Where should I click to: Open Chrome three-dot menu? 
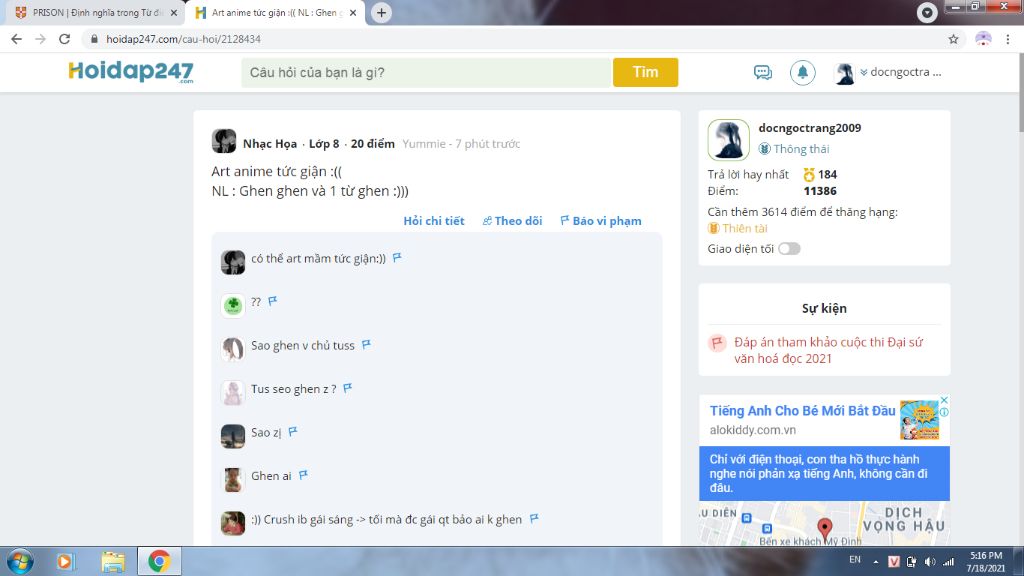click(x=1008, y=39)
